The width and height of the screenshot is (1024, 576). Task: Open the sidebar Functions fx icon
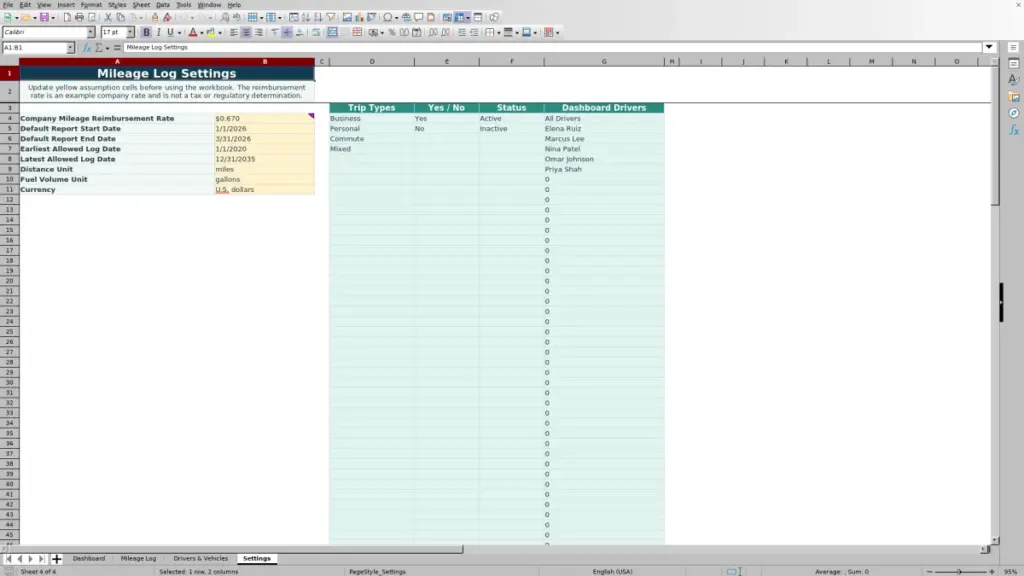pyautogui.click(x=1014, y=130)
